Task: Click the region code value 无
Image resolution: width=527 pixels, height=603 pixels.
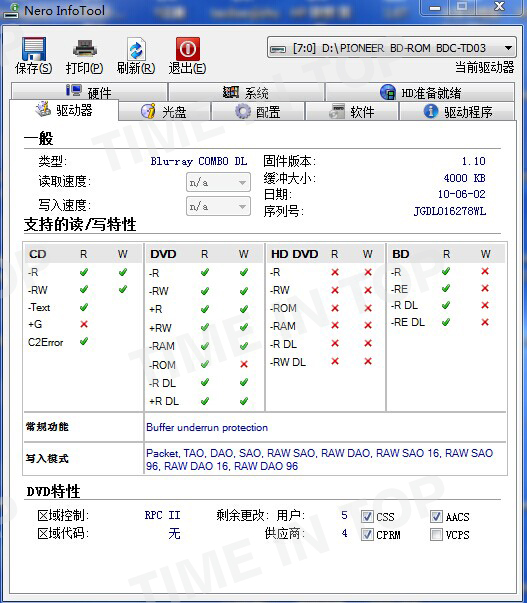Action: click(x=174, y=533)
